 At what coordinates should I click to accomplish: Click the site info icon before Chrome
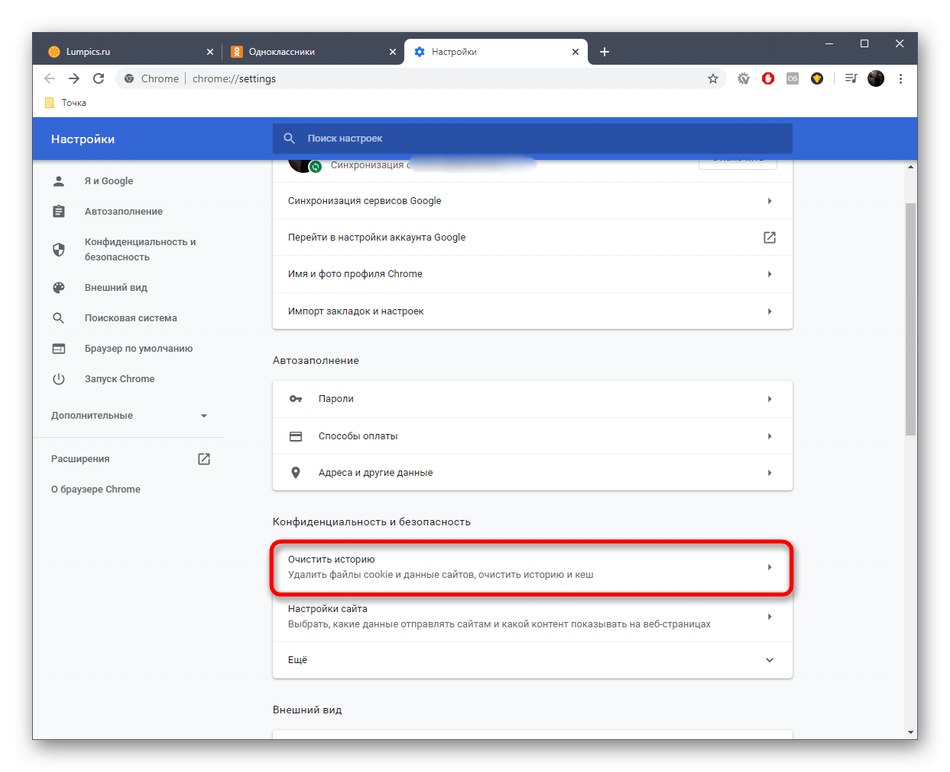click(x=129, y=78)
